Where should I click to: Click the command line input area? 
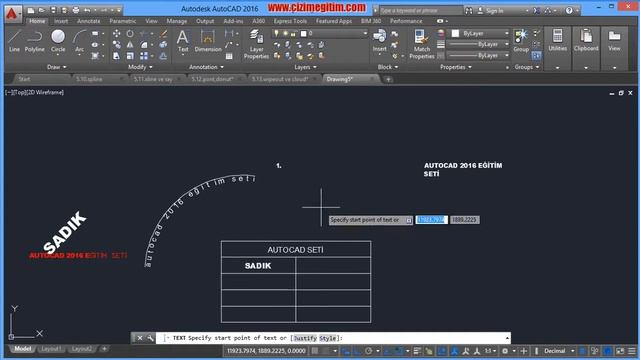[x=333, y=338]
